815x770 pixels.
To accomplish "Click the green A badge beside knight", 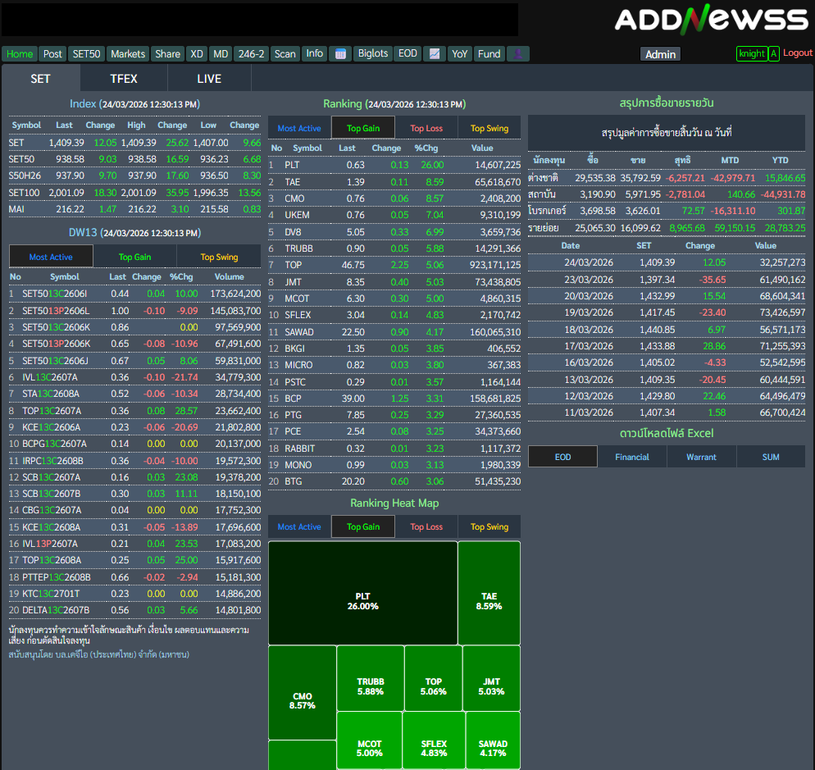I will (x=774, y=54).
